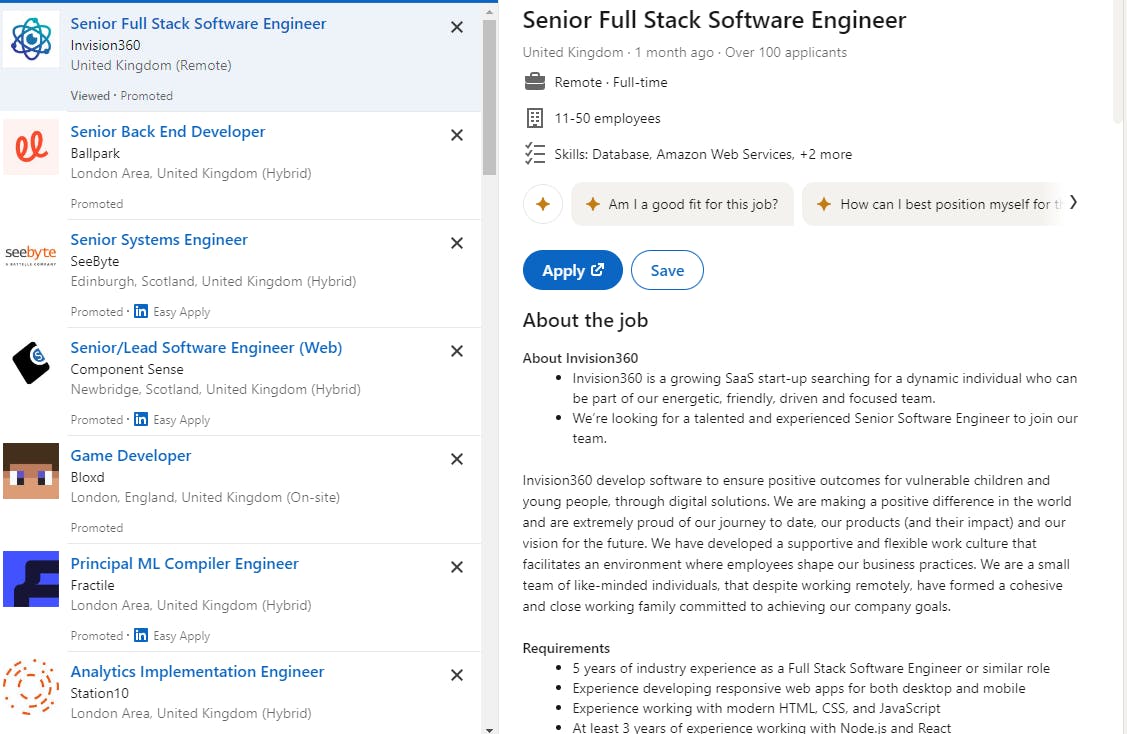Image resolution: width=1127 pixels, height=734 pixels.
Task: Click the 'Over 100 applicants' text
Action: 786,52
